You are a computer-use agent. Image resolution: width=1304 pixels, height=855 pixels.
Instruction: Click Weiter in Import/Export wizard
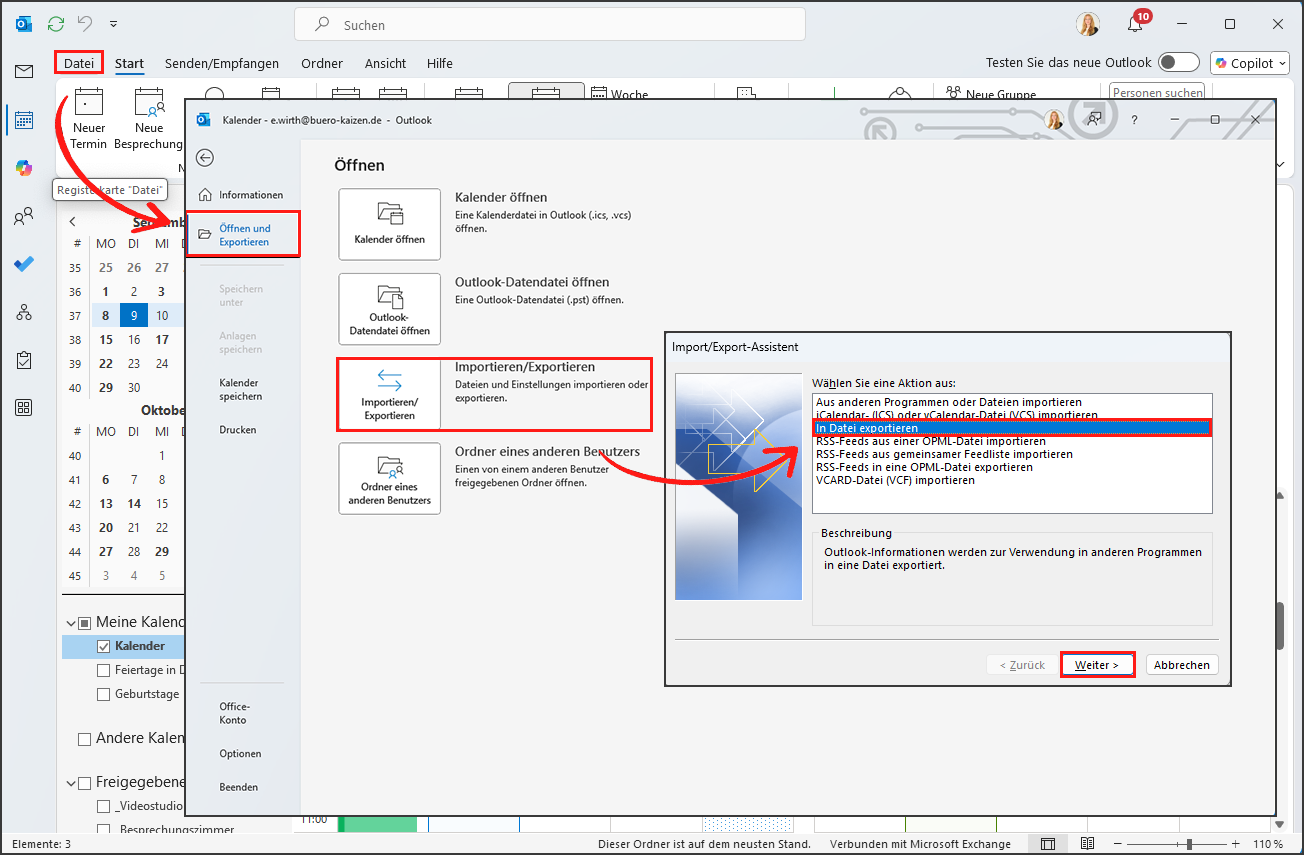(1097, 665)
